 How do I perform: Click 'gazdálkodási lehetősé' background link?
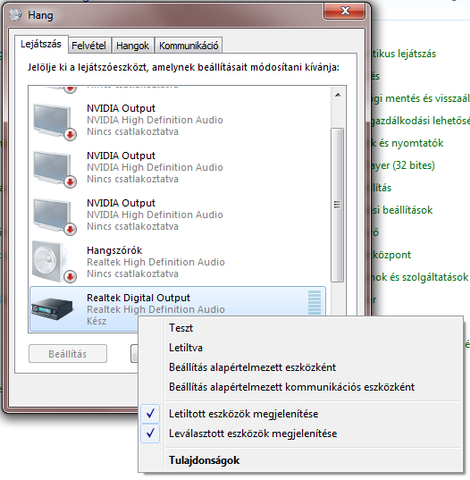(x=421, y=121)
